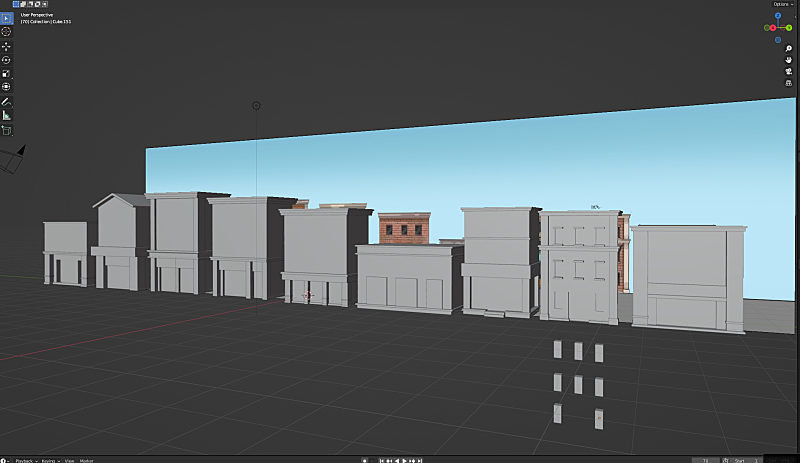Open the Options dropdown
The width and height of the screenshot is (800, 463).
(x=781, y=4)
